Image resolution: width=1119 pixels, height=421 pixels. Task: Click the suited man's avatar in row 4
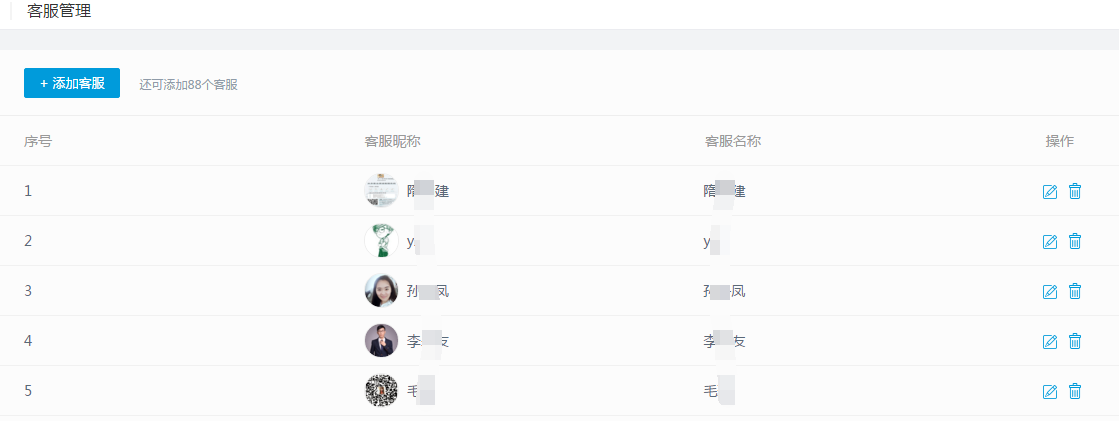[x=381, y=340]
